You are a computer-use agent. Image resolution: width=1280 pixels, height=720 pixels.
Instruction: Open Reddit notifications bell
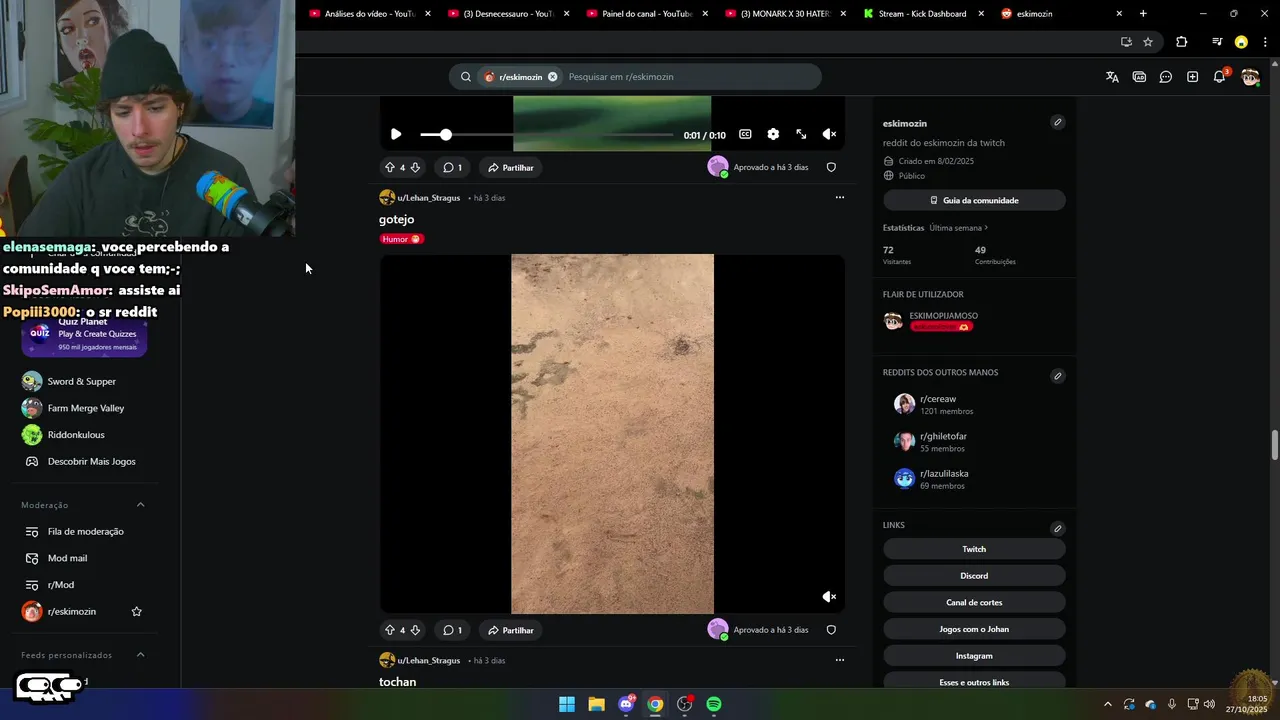(x=1219, y=77)
